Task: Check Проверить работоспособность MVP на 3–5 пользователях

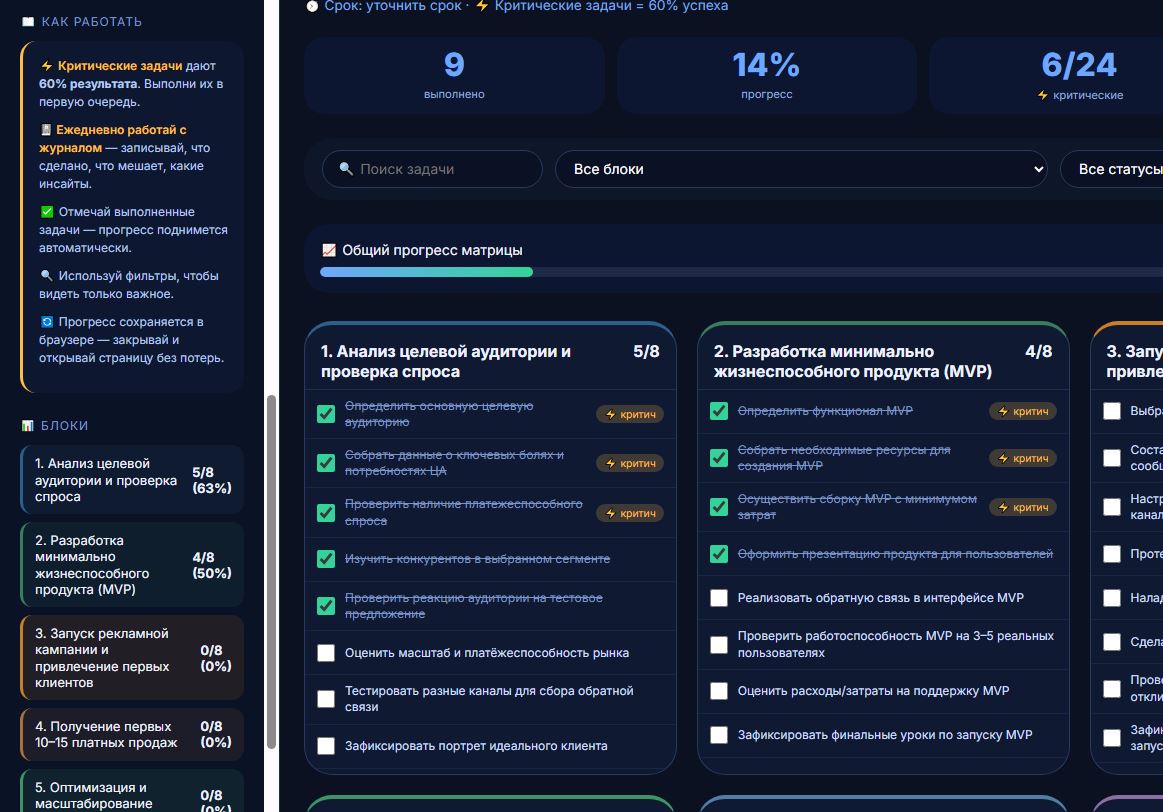Action: coord(719,644)
